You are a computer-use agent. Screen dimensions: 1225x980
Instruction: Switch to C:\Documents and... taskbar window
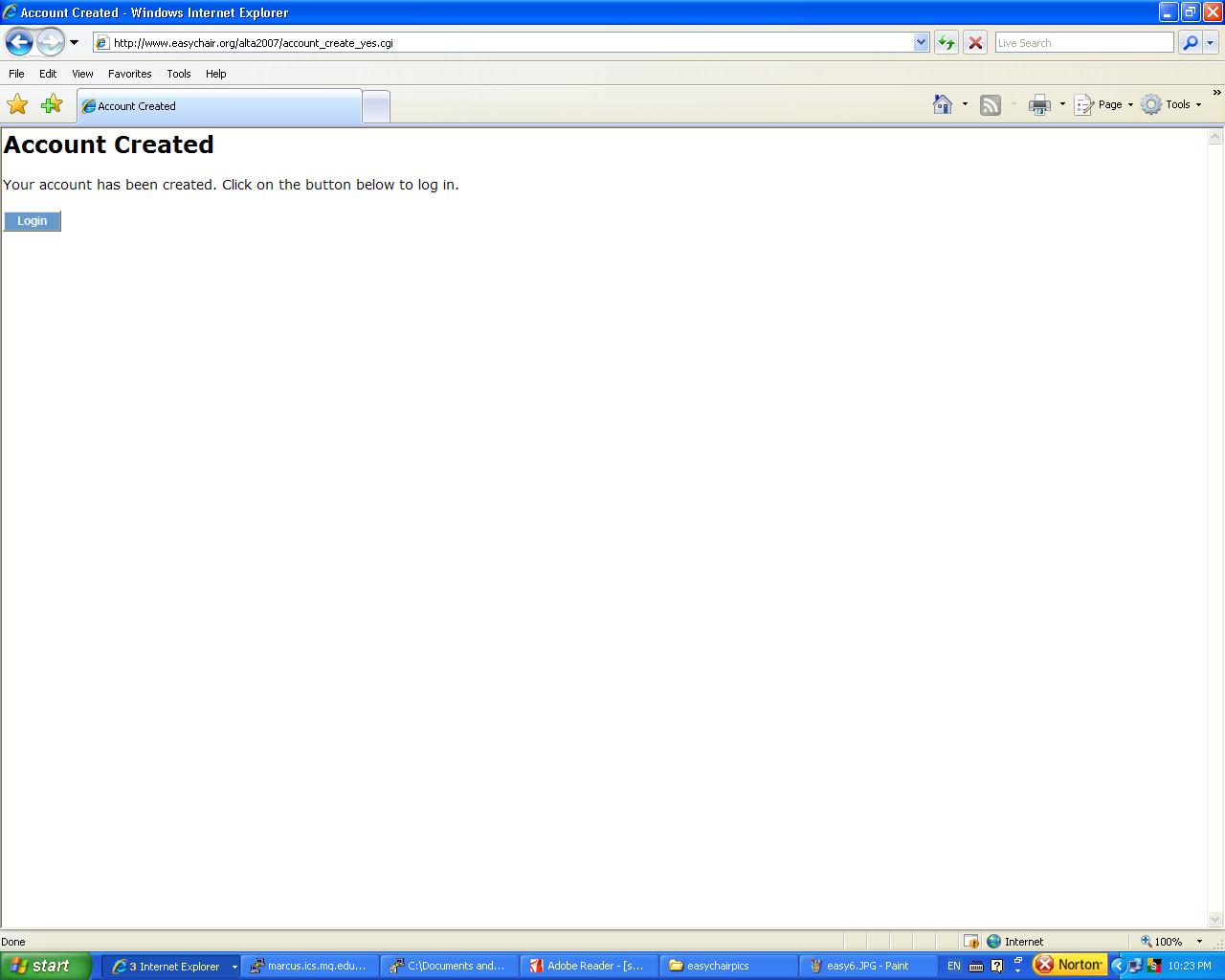point(450,966)
